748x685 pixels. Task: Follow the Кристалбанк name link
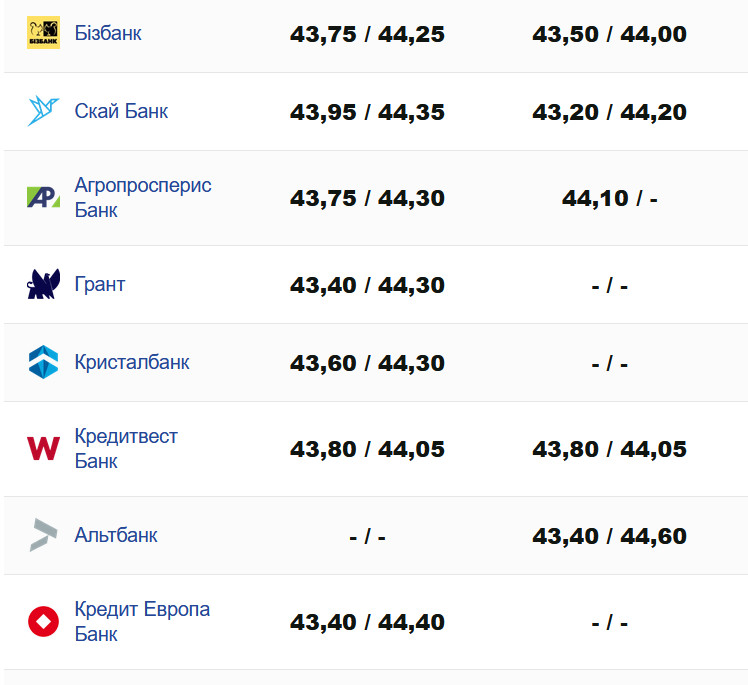coord(132,362)
